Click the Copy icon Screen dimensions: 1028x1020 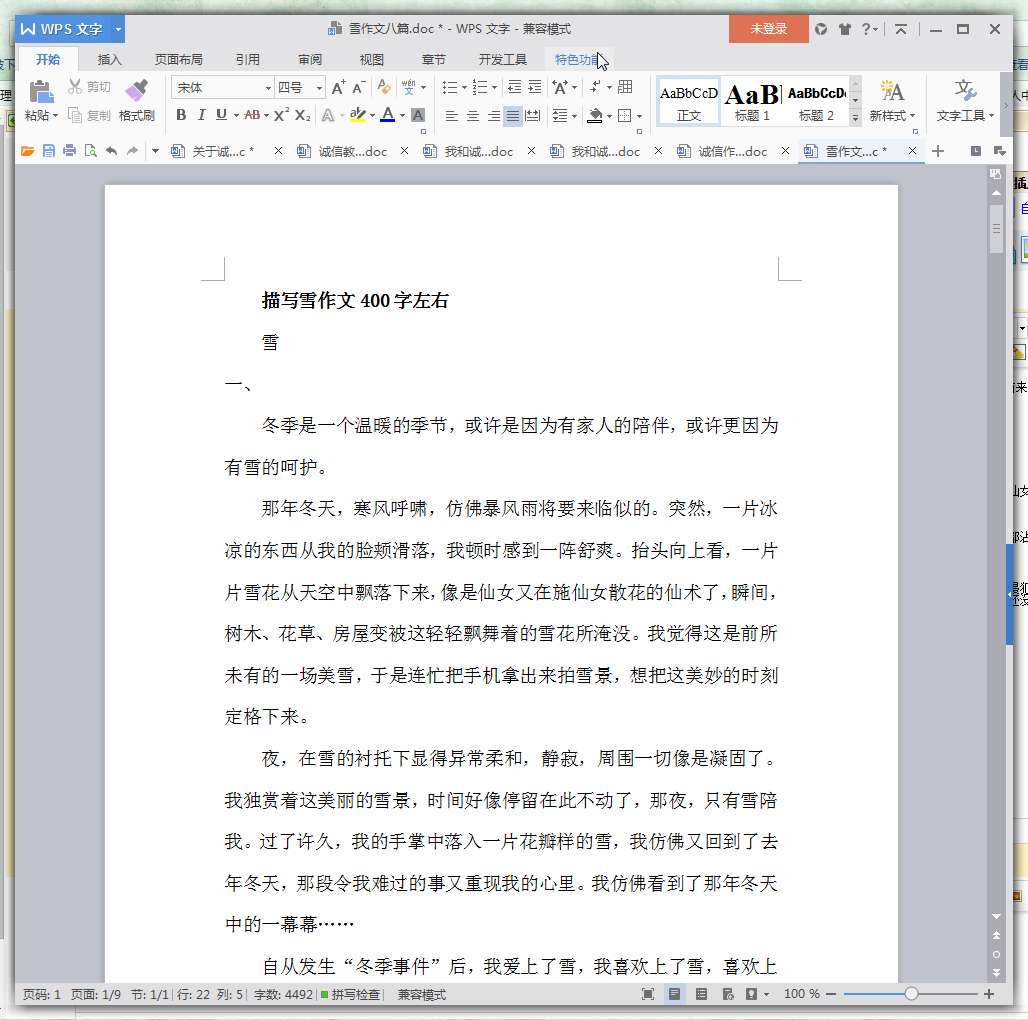pyautogui.click(x=75, y=115)
